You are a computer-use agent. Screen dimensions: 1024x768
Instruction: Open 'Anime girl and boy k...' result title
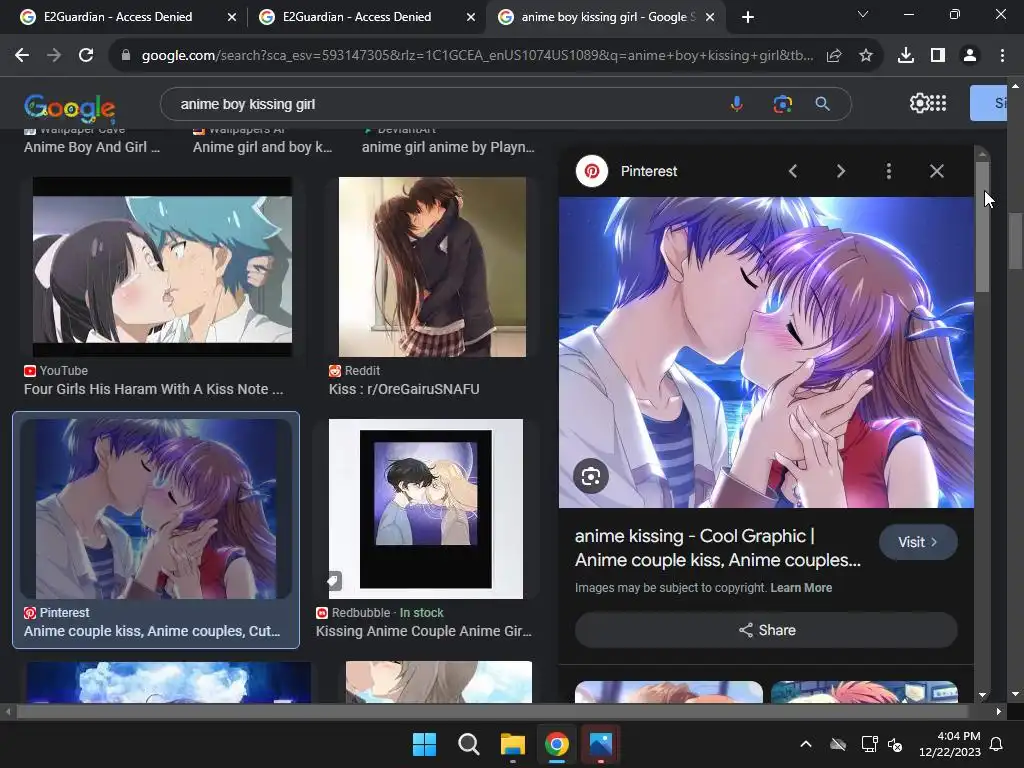coord(263,148)
